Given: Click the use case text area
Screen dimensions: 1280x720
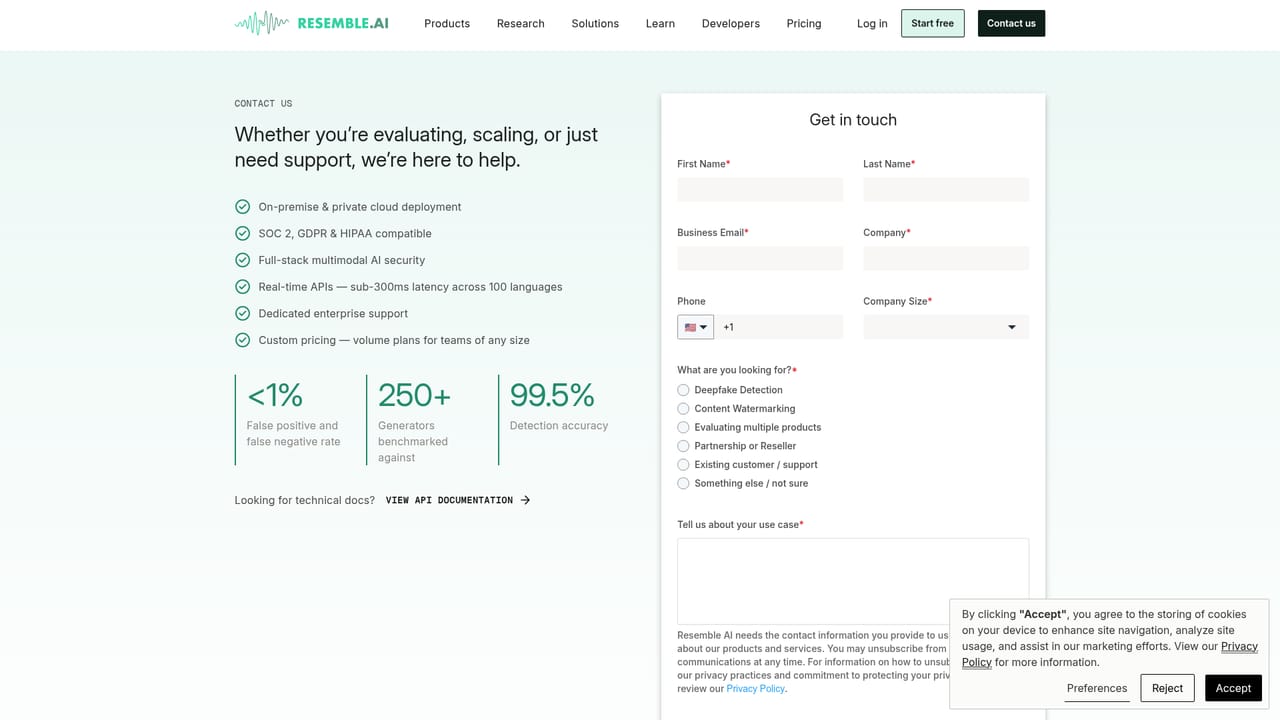Looking at the screenshot, I should (x=853, y=581).
